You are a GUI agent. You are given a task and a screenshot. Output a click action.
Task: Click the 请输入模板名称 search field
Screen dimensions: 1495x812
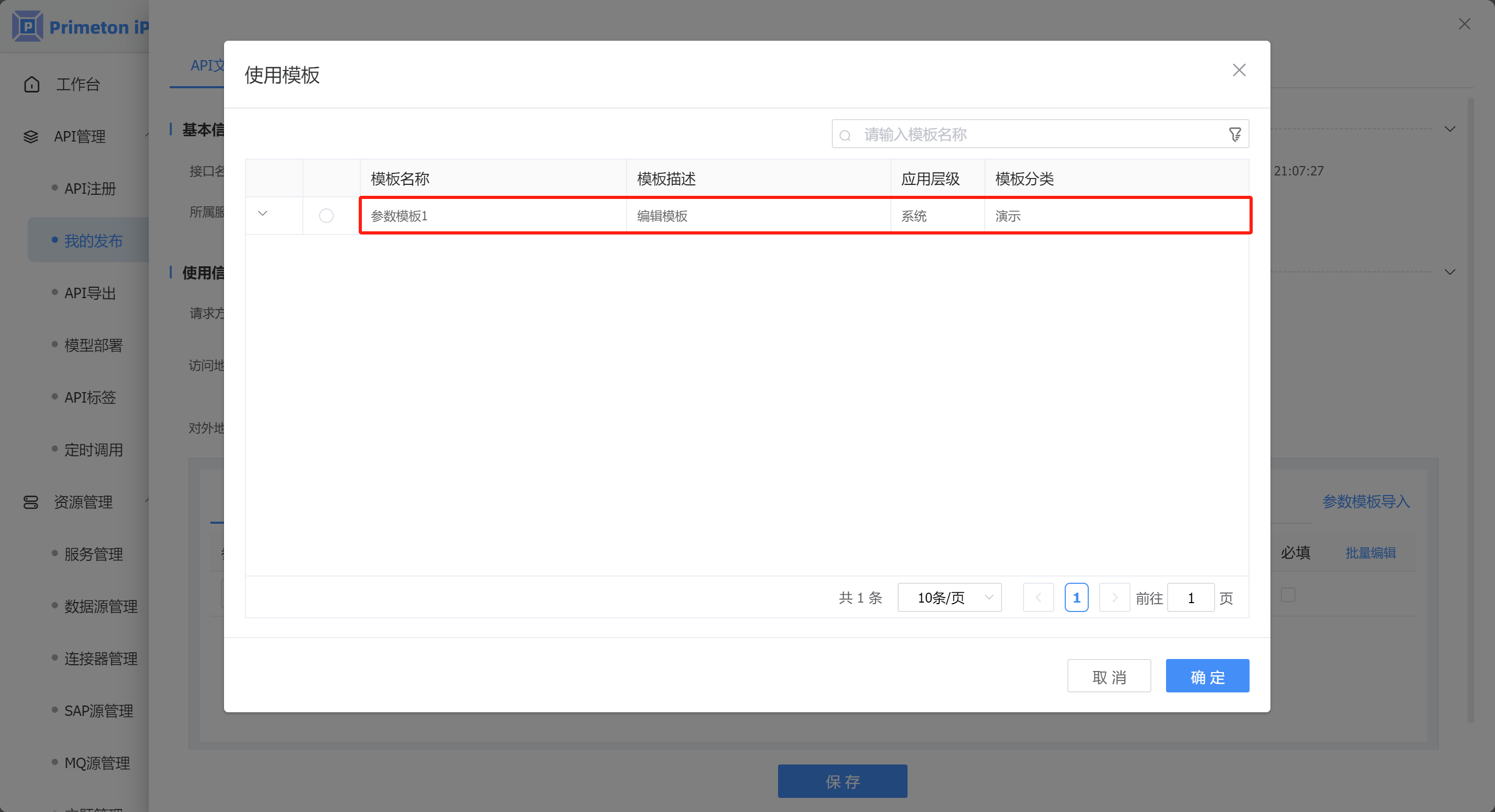point(1033,135)
